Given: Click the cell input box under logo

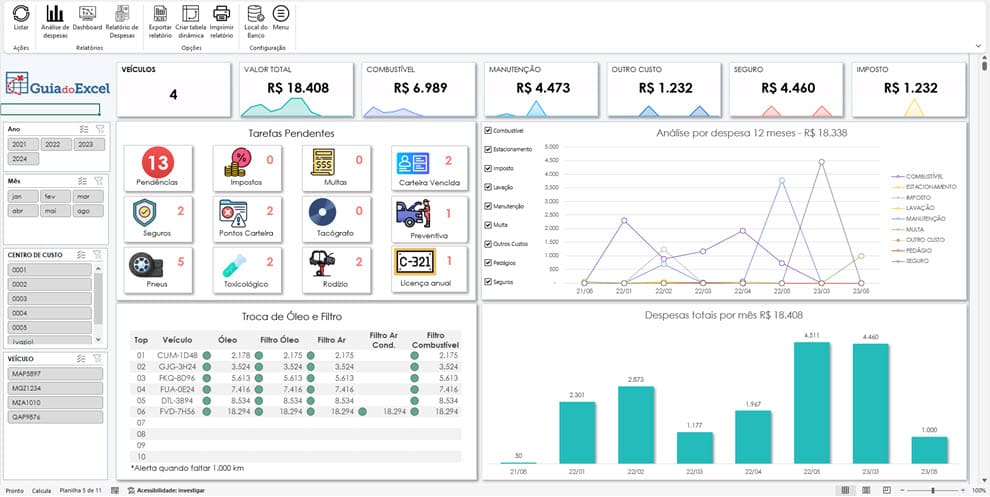Looking at the screenshot, I should (50, 109).
